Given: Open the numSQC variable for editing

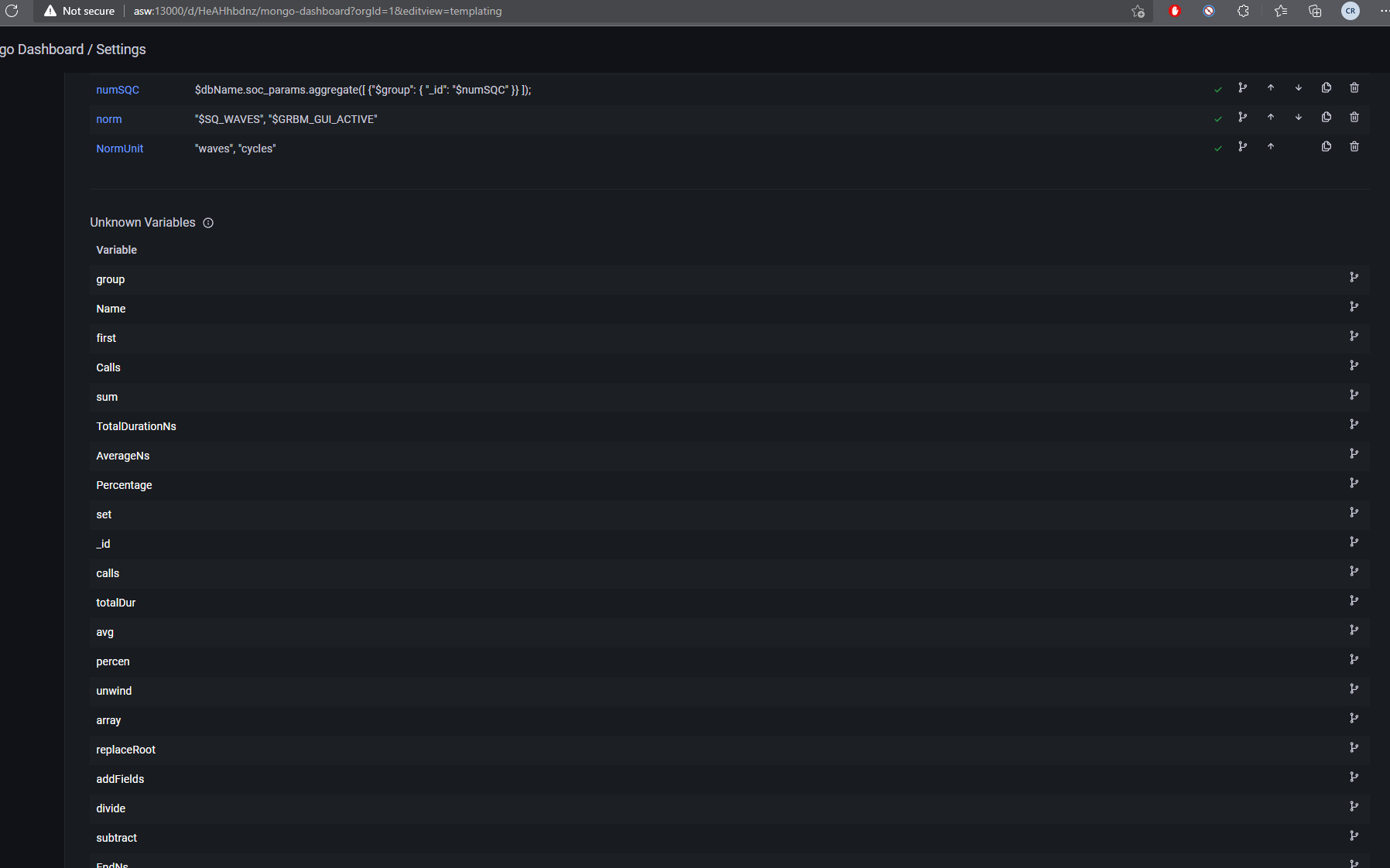Looking at the screenshot, I should pos(118,90).
